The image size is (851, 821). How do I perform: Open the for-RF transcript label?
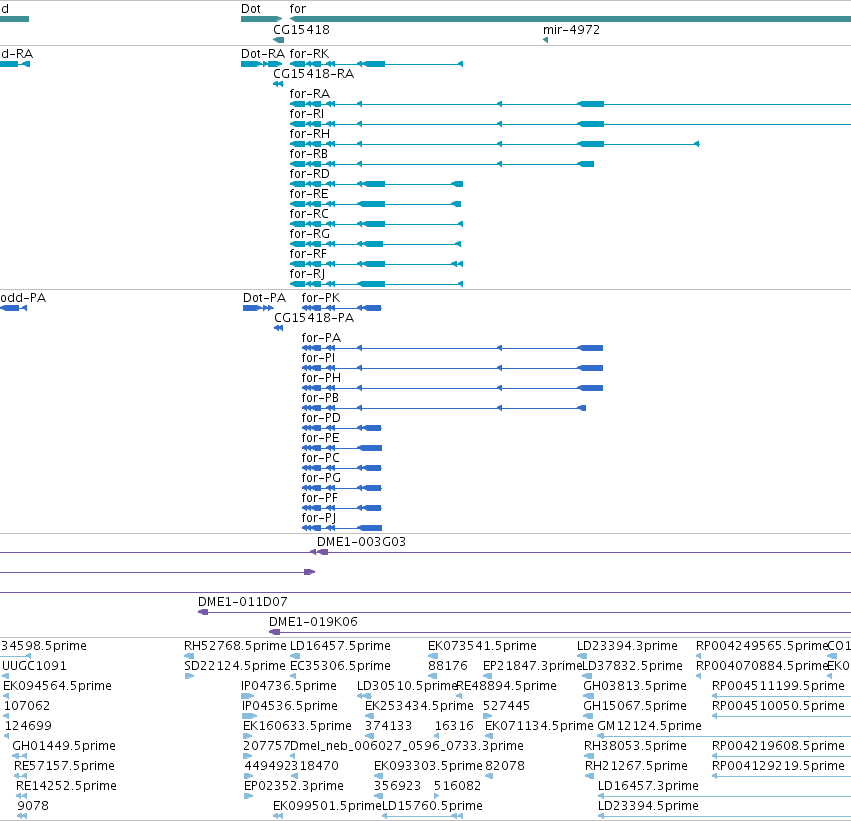click(x=308, y=254)
